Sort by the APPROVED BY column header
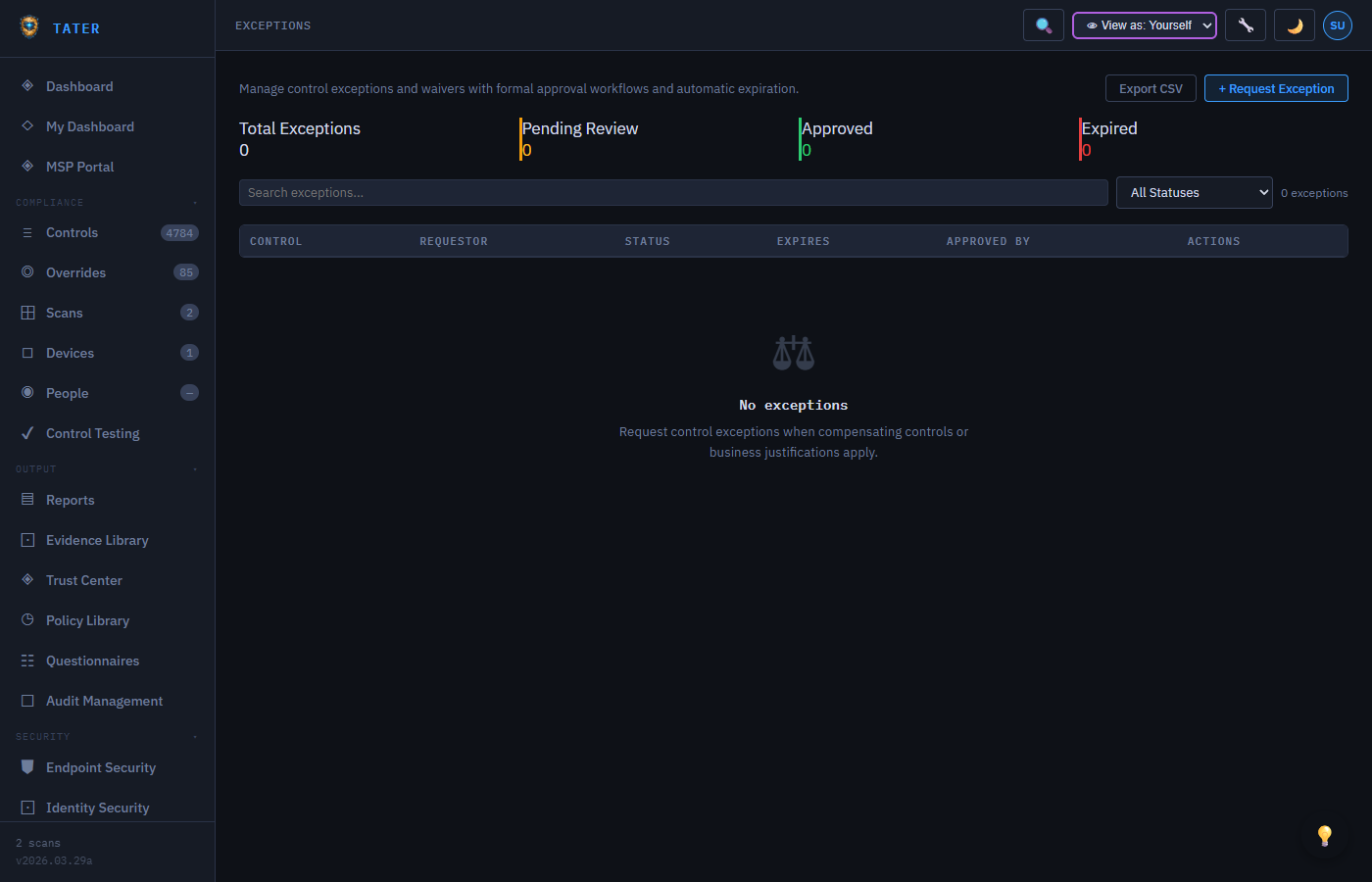 (988, 241)
